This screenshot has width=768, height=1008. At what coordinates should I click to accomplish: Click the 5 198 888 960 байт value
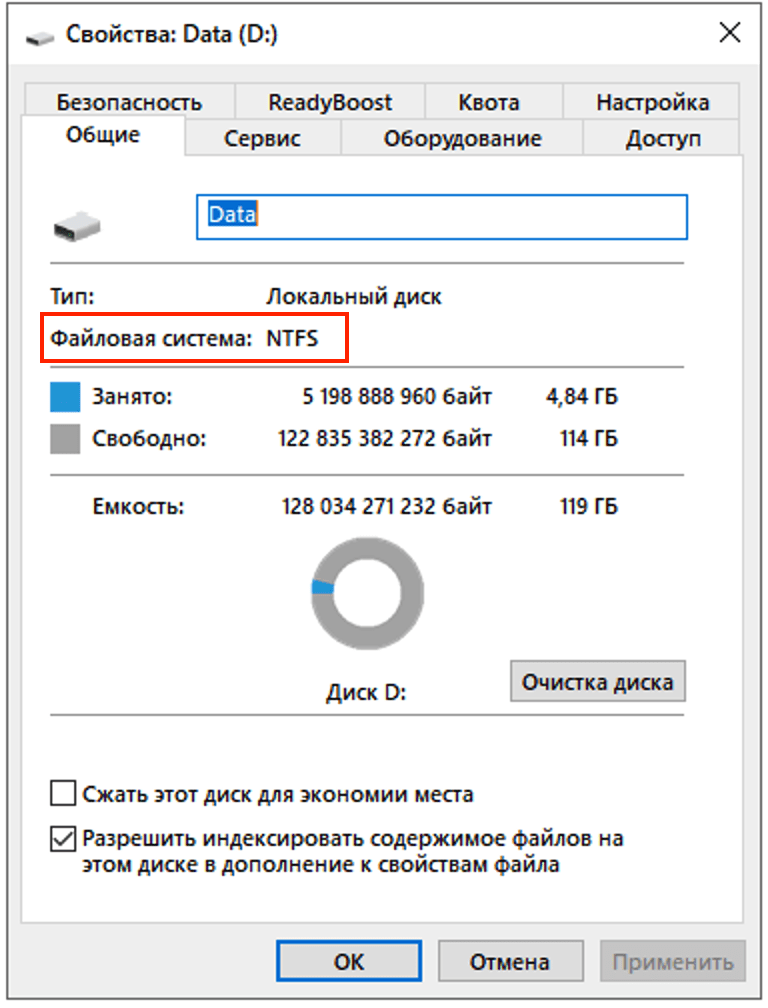click(x=397, y=397)
